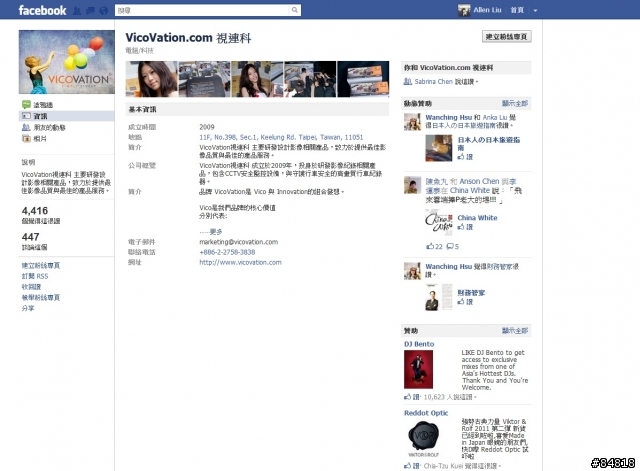Viewport: 640px width, 471px height.
Task: Open the Keelung Rd. Taipei address link
Action: (x=281, y=137)
